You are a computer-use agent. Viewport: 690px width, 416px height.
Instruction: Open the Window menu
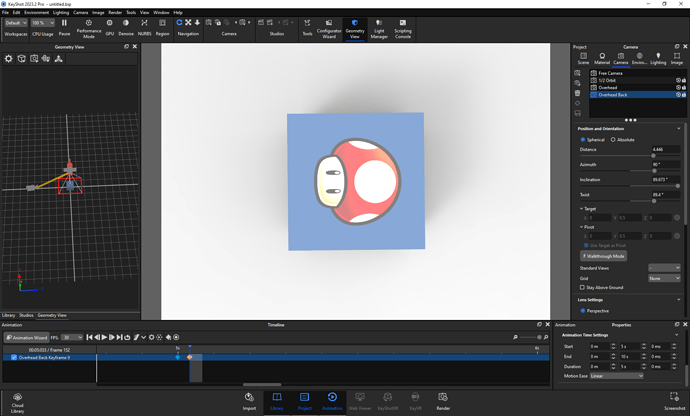point(161,12)
